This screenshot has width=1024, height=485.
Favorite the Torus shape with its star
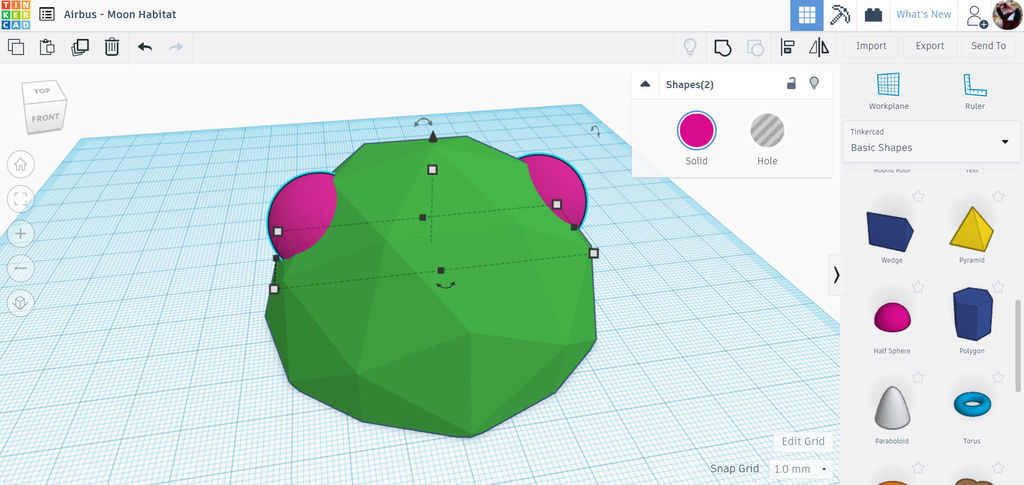pos(998,377)
